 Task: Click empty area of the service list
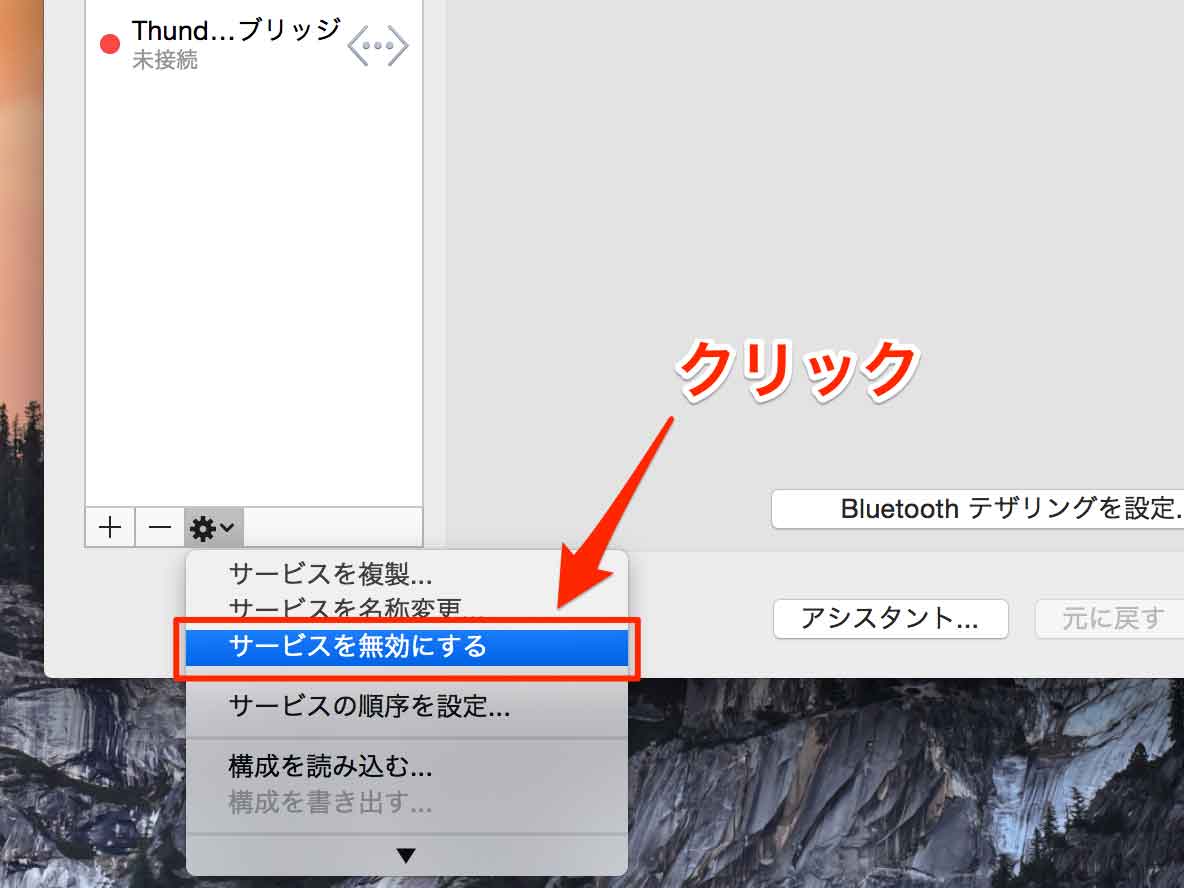(x=254, y=287)
